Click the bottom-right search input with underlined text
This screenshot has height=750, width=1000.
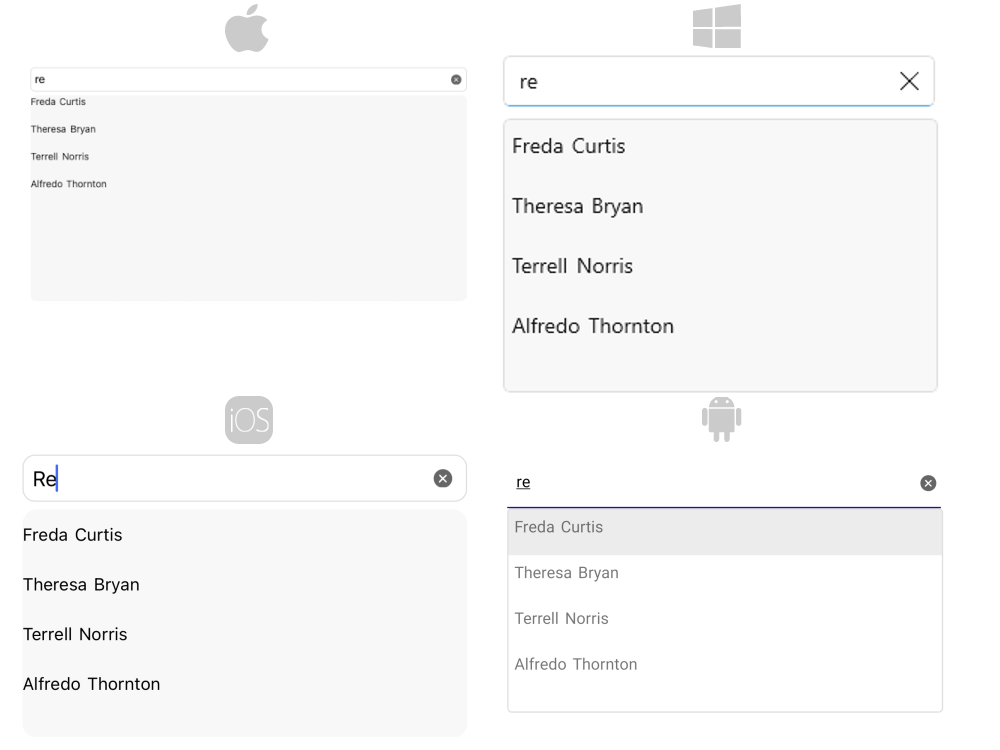(x=700, y=482)
